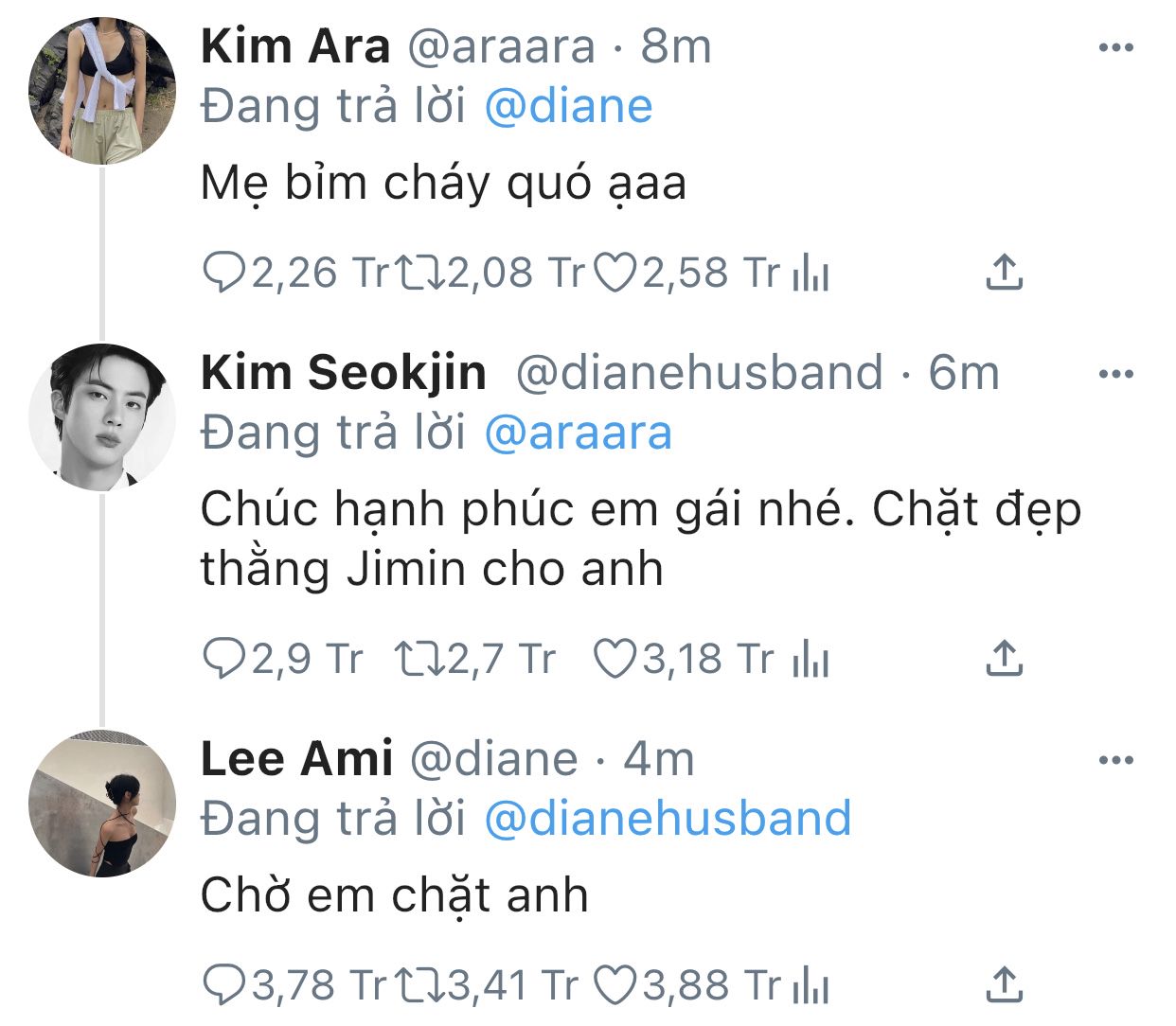The image size is (1176, 1026).
Task: Retweet Kim Ara's tweet
Action: tap(421, 273)
